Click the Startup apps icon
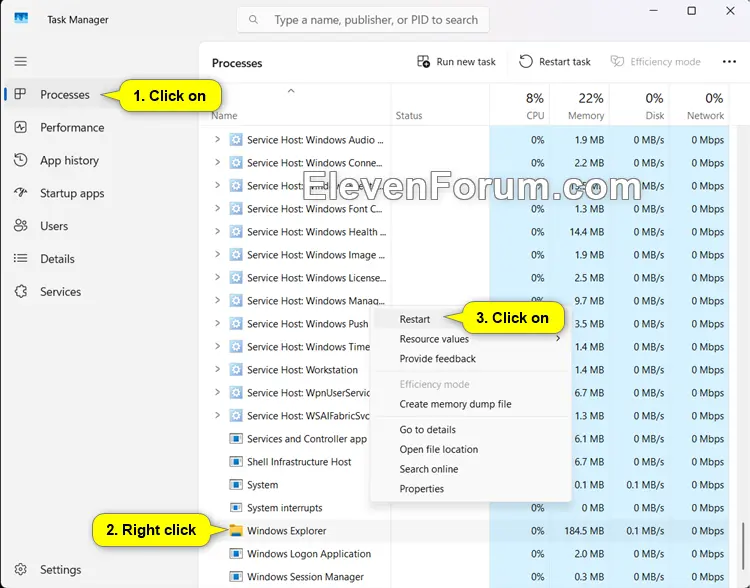This screenshot has width=750, height=588. 21,193
